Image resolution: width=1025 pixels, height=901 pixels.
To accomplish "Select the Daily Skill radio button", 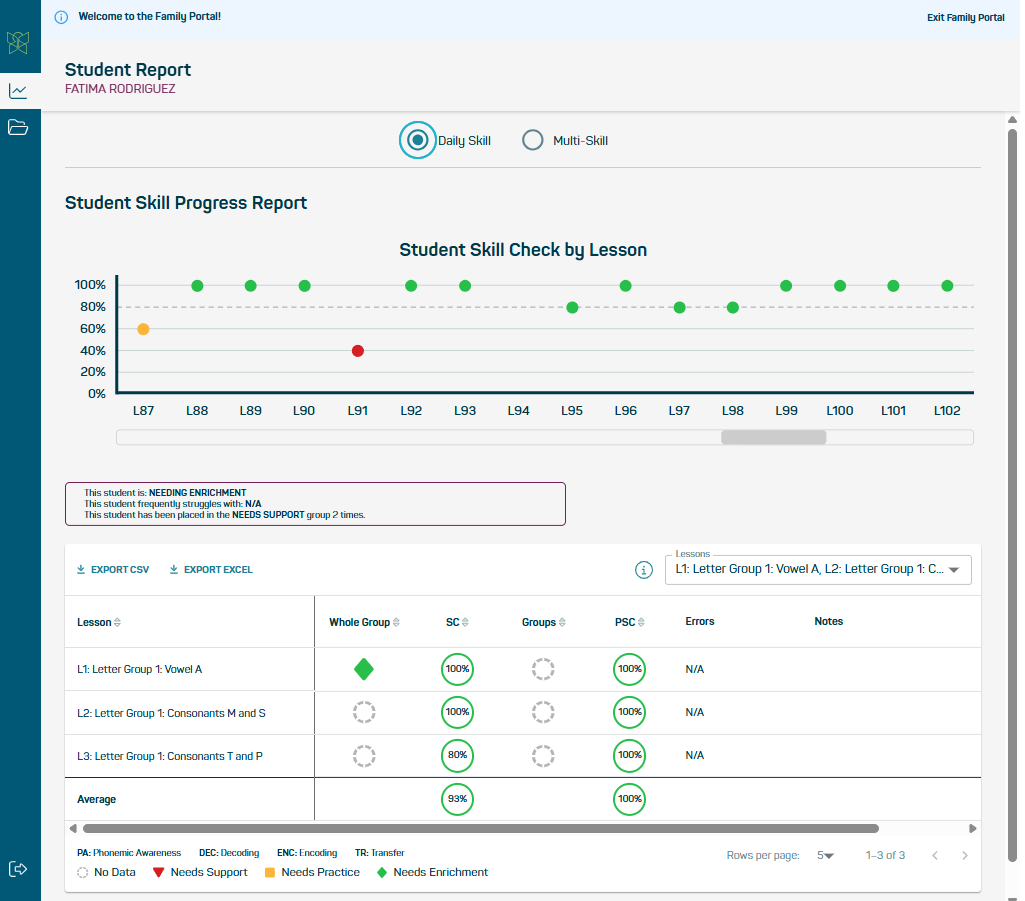I will point(417,140).
